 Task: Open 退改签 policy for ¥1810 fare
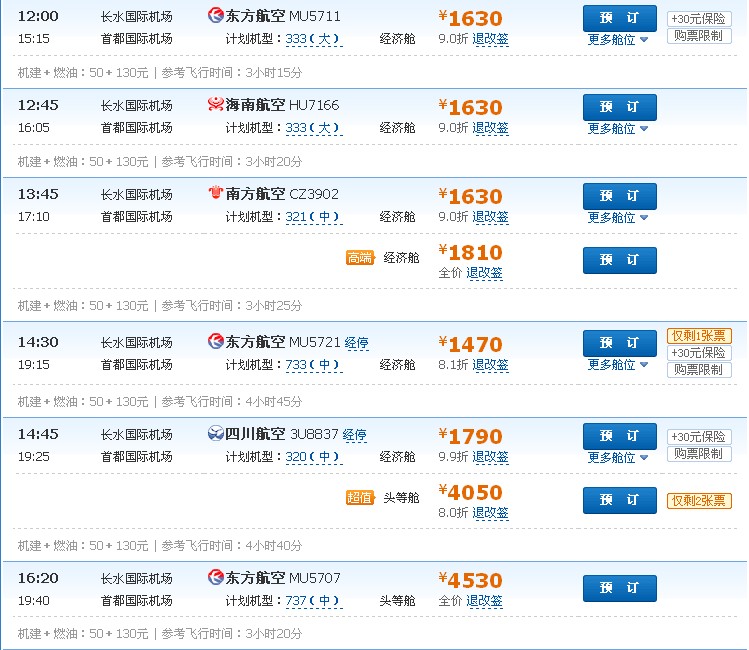coord(484,273)
